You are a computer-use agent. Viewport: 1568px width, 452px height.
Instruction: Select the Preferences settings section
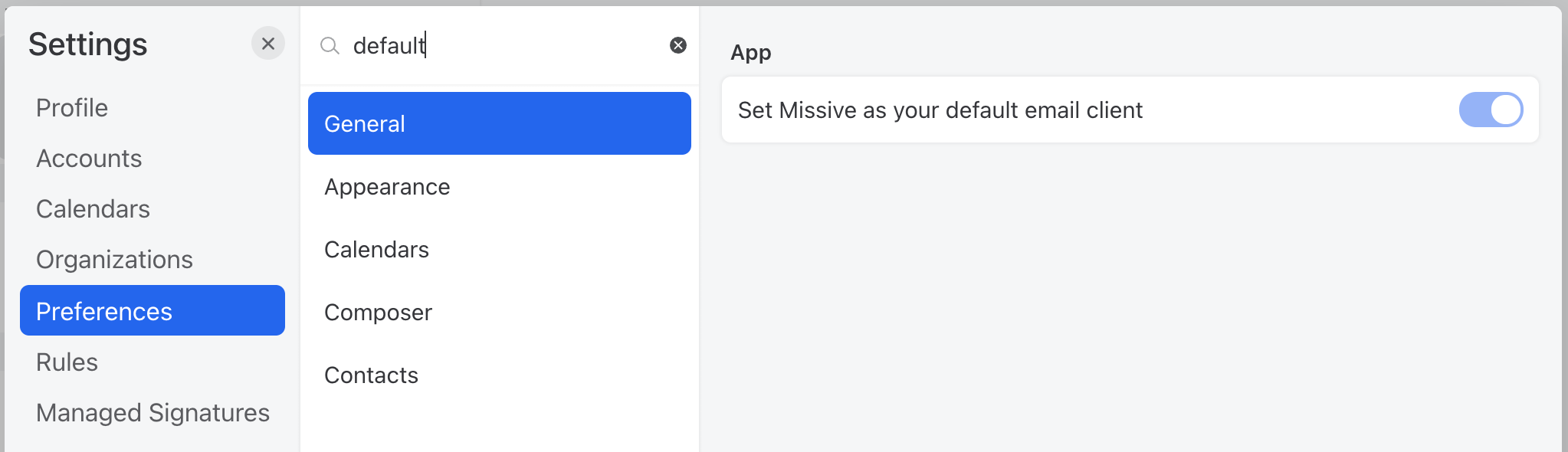[x=103, y=311]
